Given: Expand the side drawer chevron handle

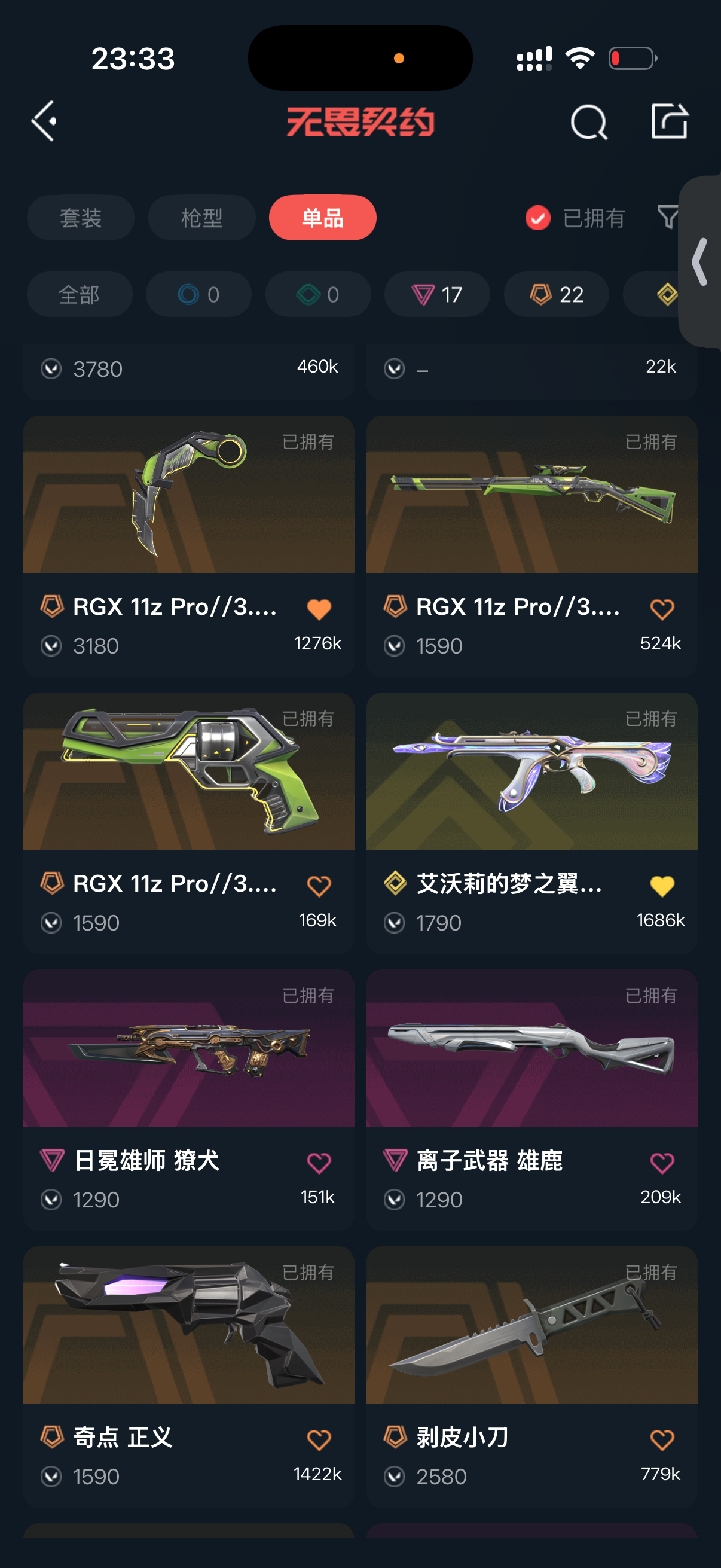Looking at the screenshot, I should click(x=700, y=262).
